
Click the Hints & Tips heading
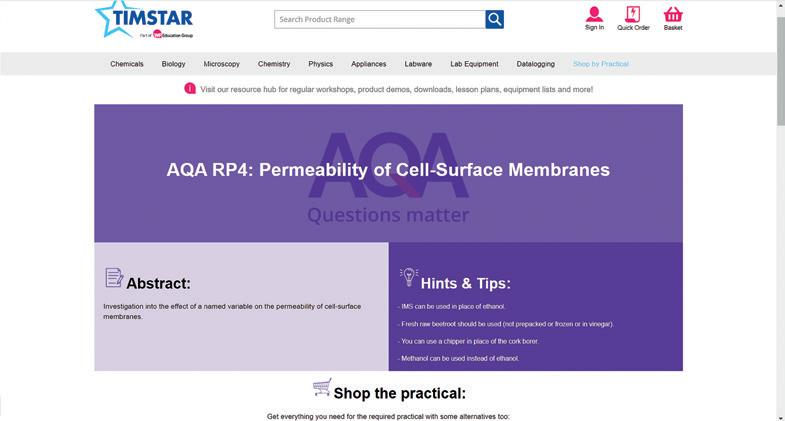[466, 283]
